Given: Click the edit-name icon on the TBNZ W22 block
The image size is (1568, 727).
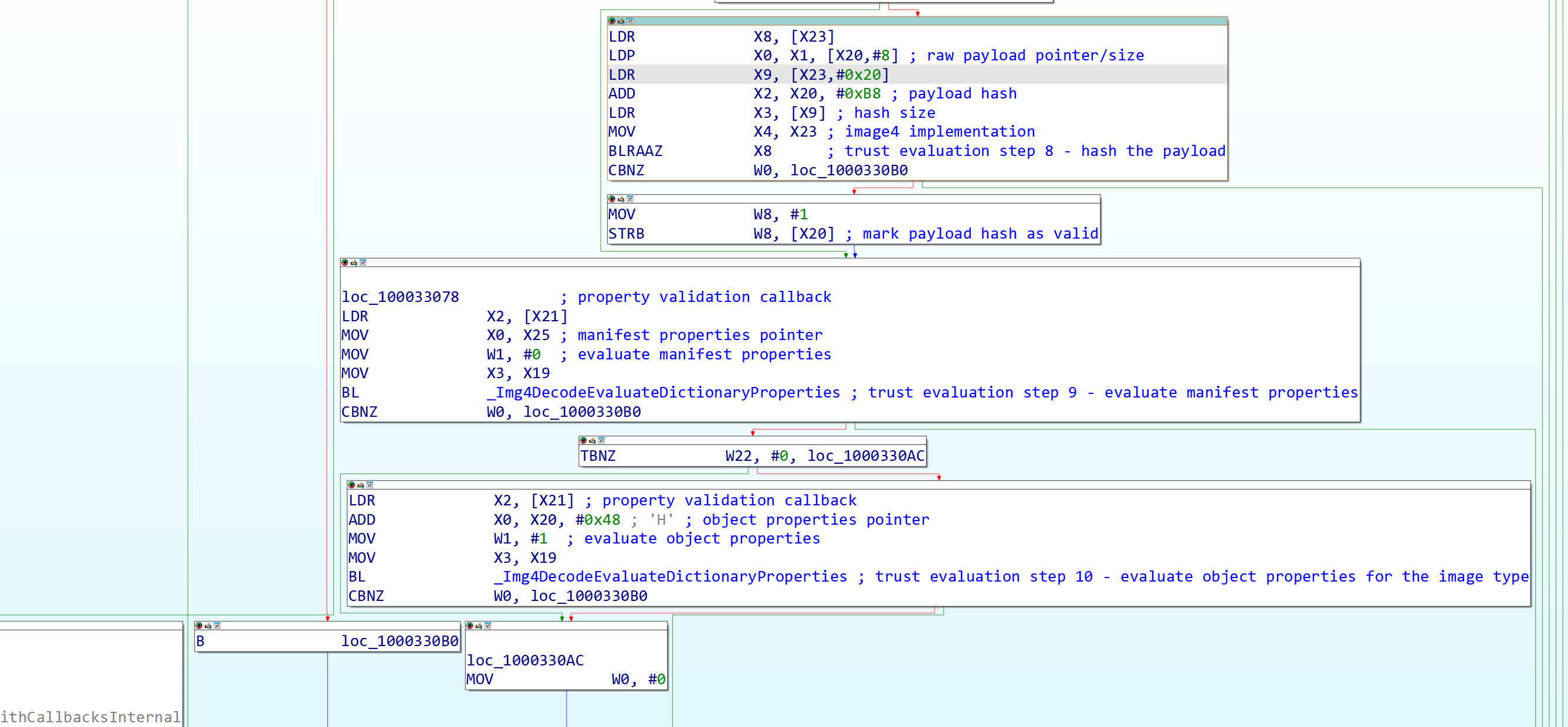Looking at the screenshot, I should point(592,440).
